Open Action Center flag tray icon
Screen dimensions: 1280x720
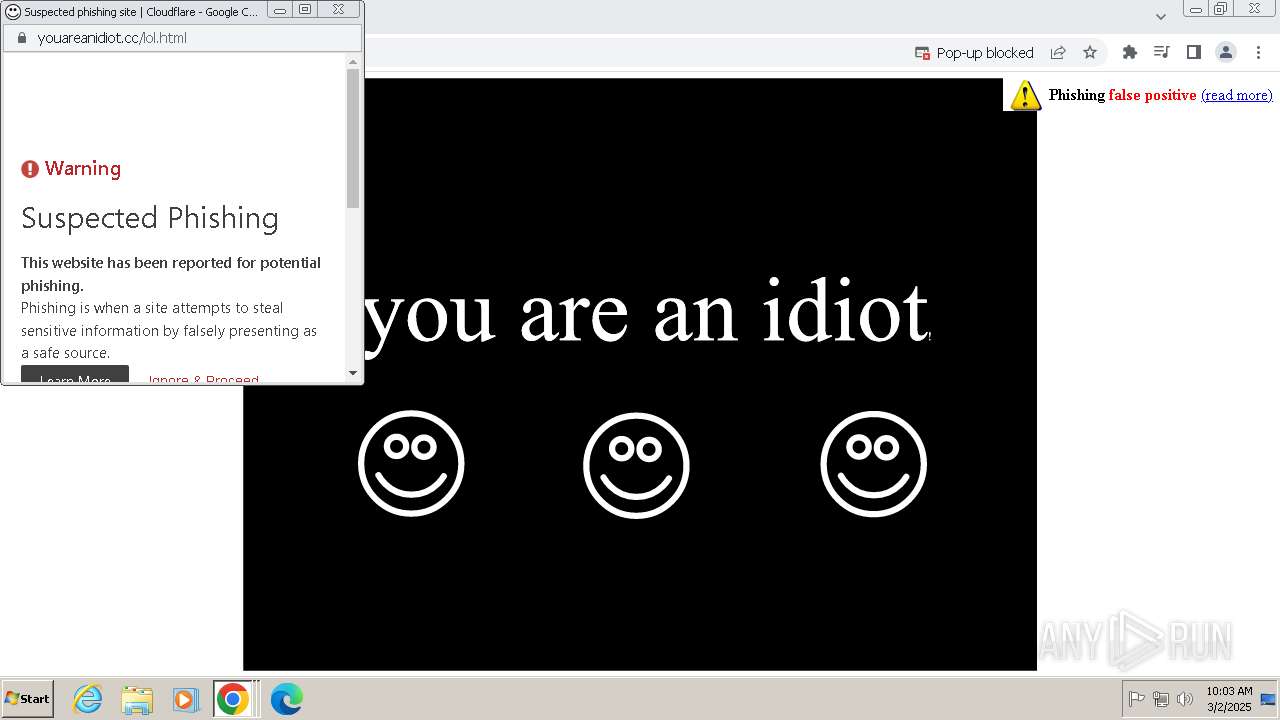(x=1137, y=699)
